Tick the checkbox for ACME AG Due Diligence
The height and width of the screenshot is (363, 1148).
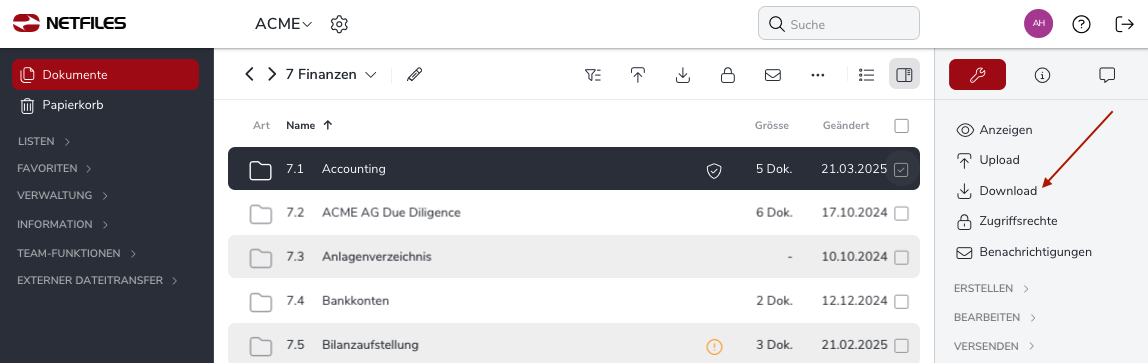[901, 213]
